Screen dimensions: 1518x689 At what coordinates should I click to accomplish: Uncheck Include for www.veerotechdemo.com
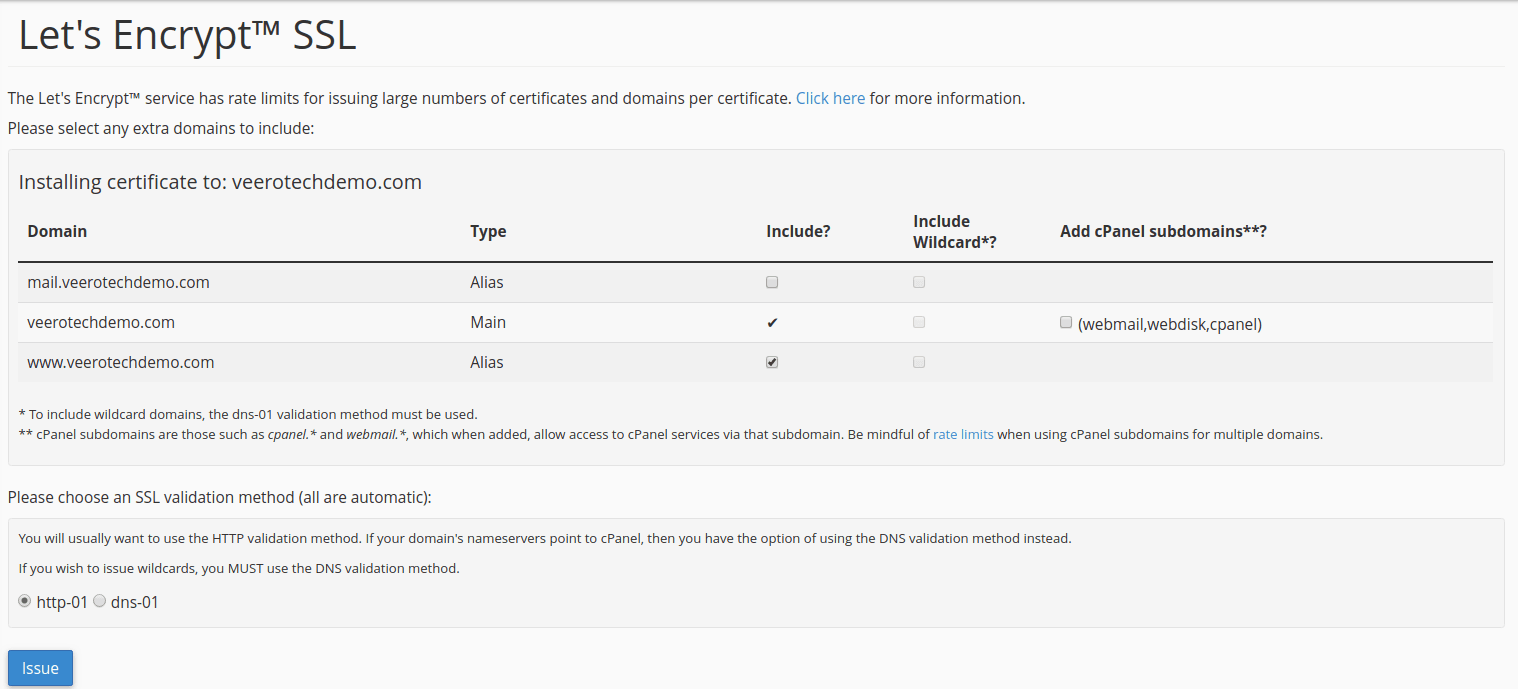pos(772,362)
